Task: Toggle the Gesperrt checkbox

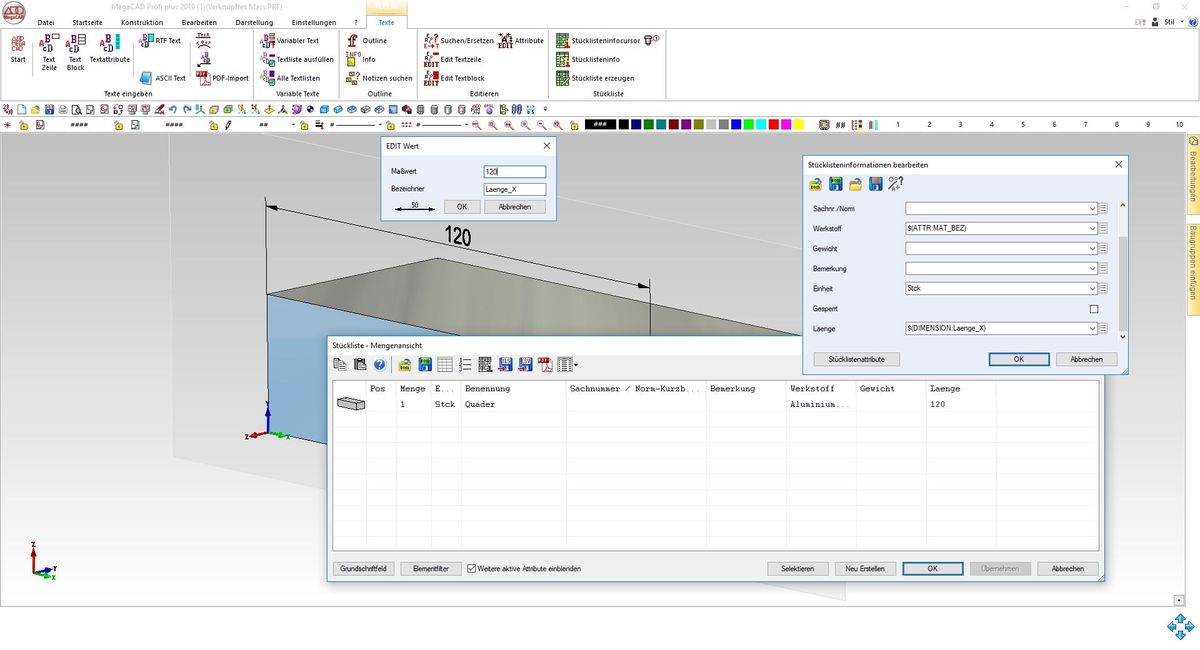Action: click(1093, 309)
